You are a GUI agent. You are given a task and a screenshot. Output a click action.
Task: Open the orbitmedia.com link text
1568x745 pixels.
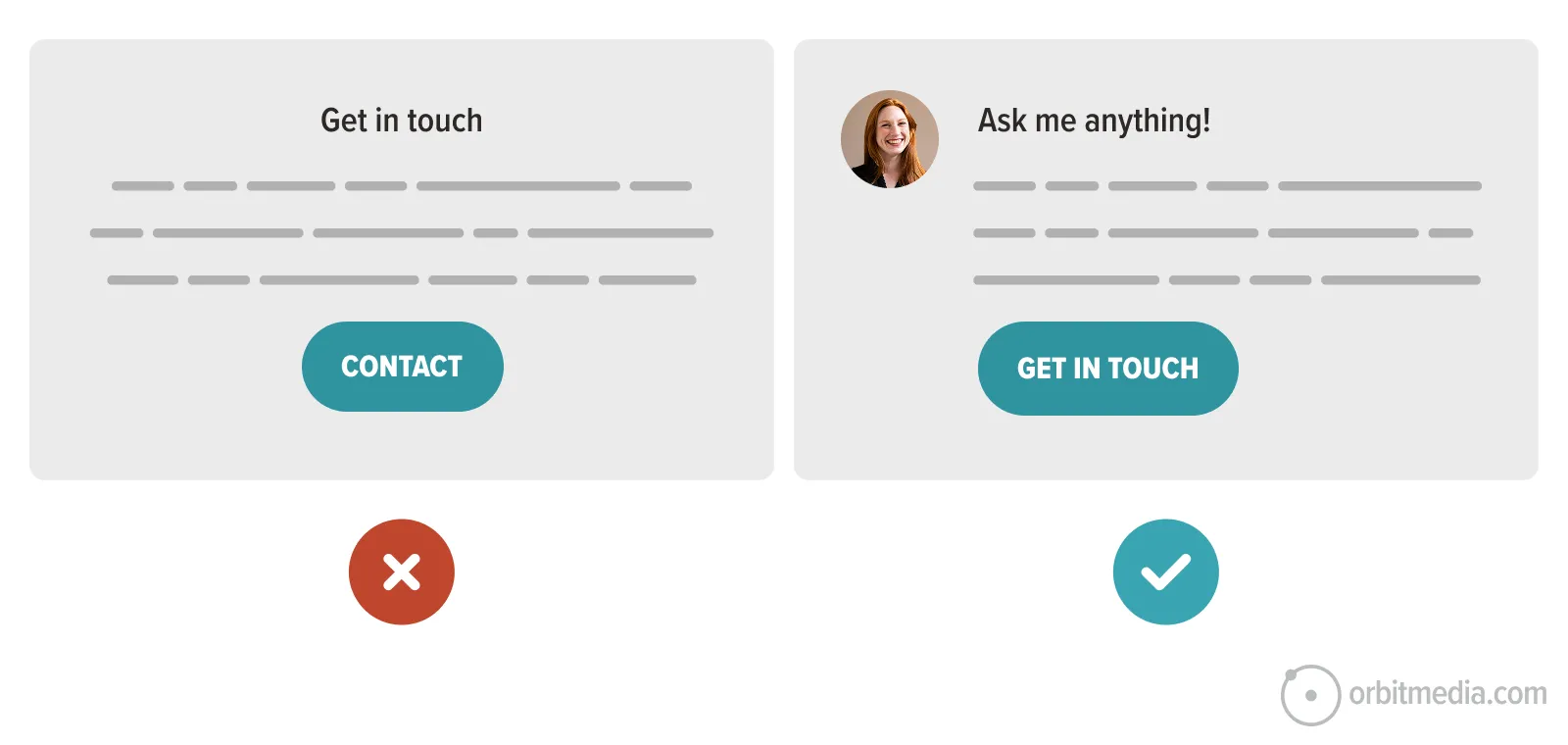1447,694
